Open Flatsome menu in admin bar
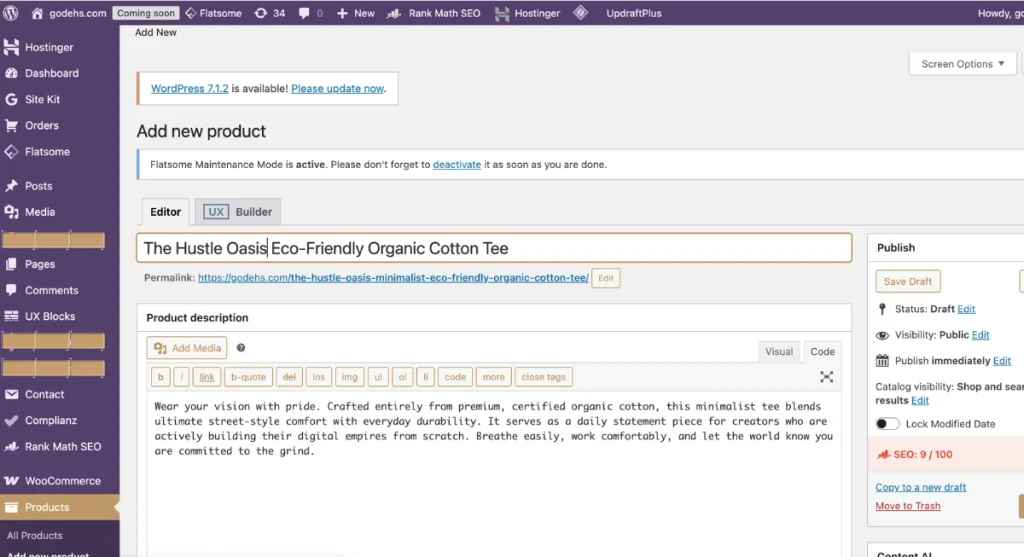The height and width of the screenshot is (557, 1024). 214,13
